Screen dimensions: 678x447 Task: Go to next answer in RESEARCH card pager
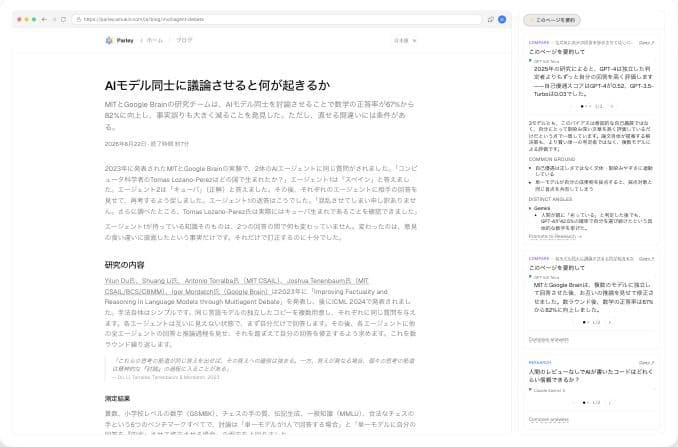tap(610, 402)
